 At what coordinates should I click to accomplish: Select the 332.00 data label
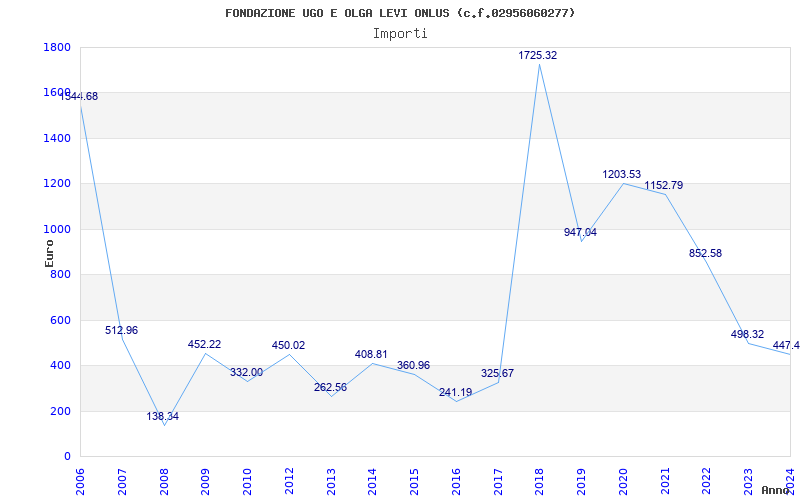(246, 372)
